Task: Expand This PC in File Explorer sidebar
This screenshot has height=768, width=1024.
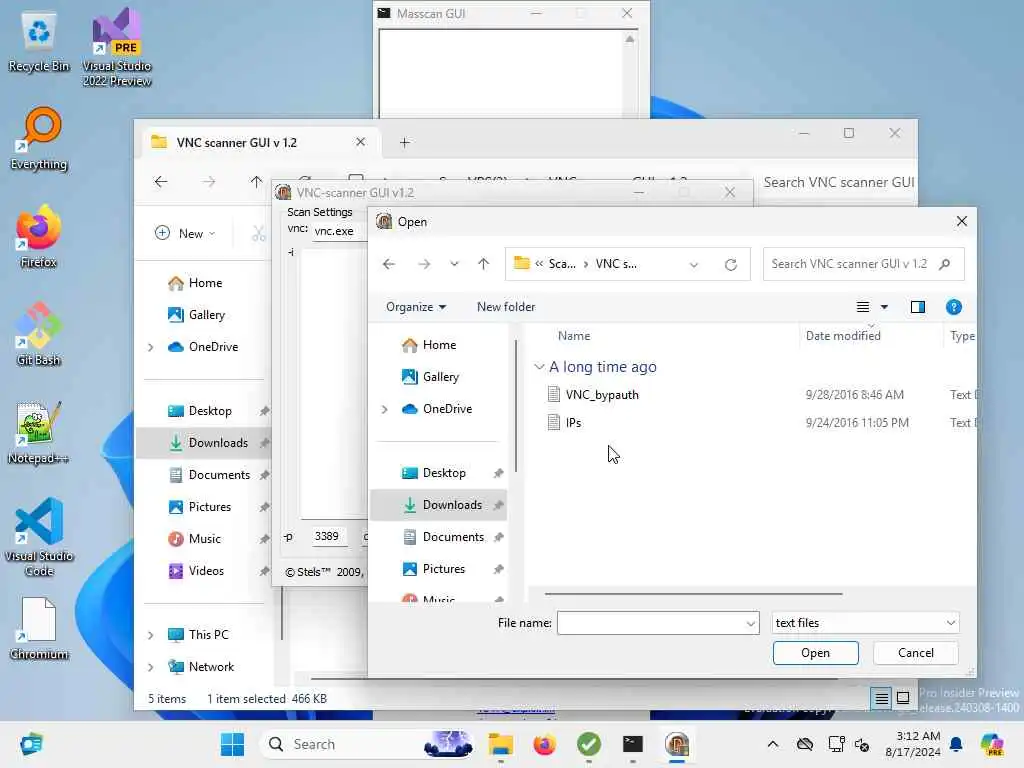Action: coord(150,635)
